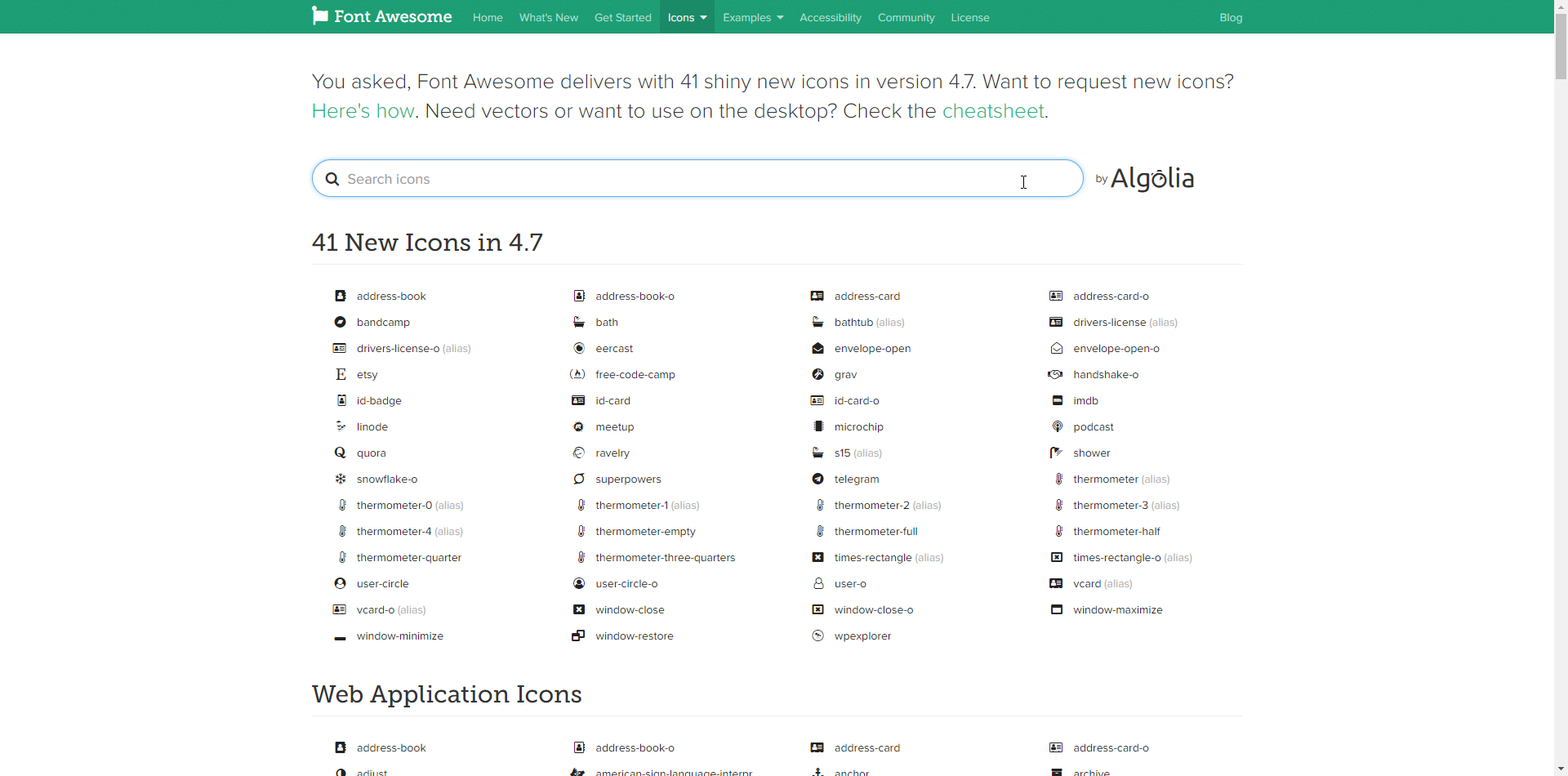Open the Accessibility menu item

[x=830, y=17]
